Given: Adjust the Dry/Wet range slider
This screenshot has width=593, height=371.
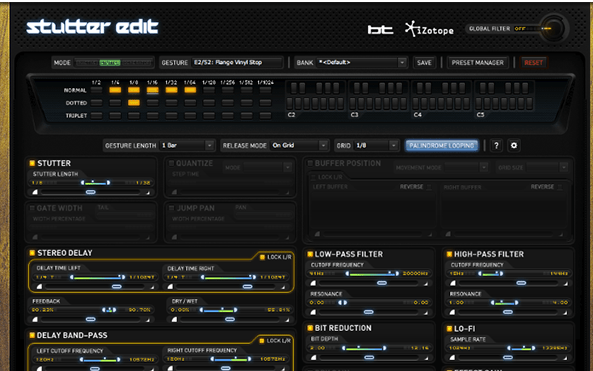Looking at the screenshot, I should click(218, 310).
